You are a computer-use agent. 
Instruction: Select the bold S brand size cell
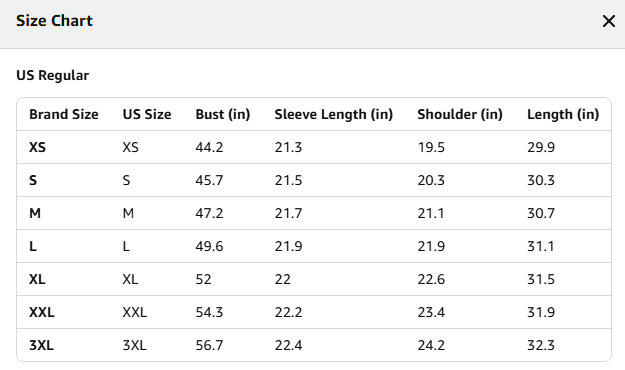tap(33, 181)
